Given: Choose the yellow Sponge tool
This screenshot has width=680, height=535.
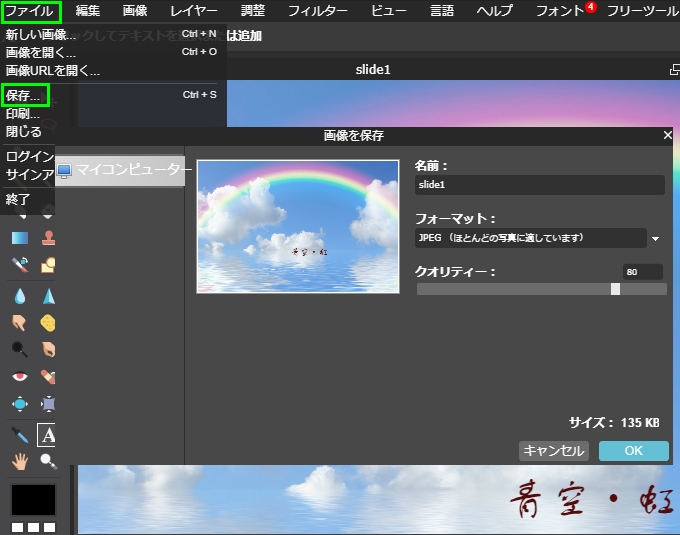Looking at the screenshot, I should 48,323.
